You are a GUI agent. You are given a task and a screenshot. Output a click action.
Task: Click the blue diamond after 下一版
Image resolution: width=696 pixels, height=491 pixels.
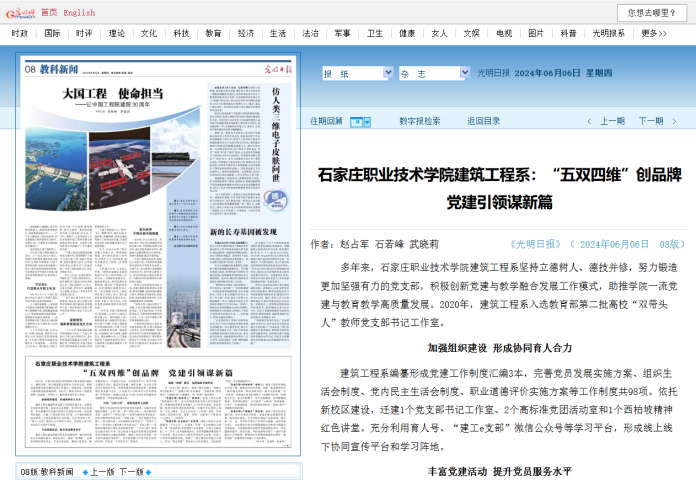click(x=148, y=472)
